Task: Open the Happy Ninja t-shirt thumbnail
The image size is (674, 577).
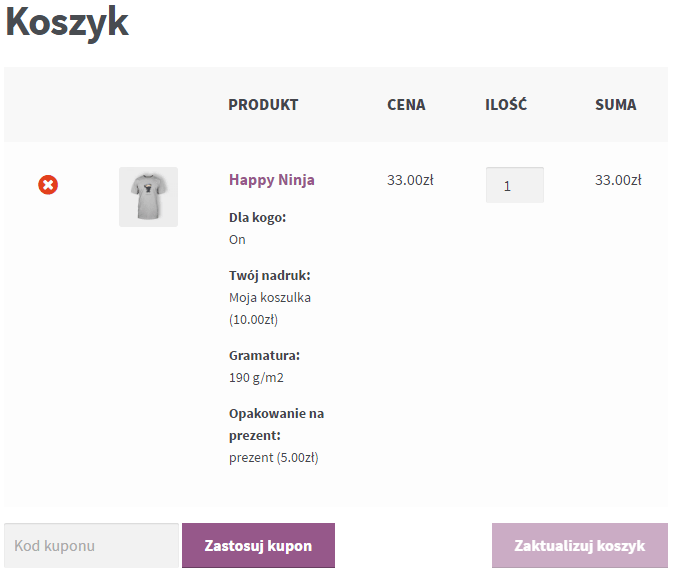Action: [148, 197]
